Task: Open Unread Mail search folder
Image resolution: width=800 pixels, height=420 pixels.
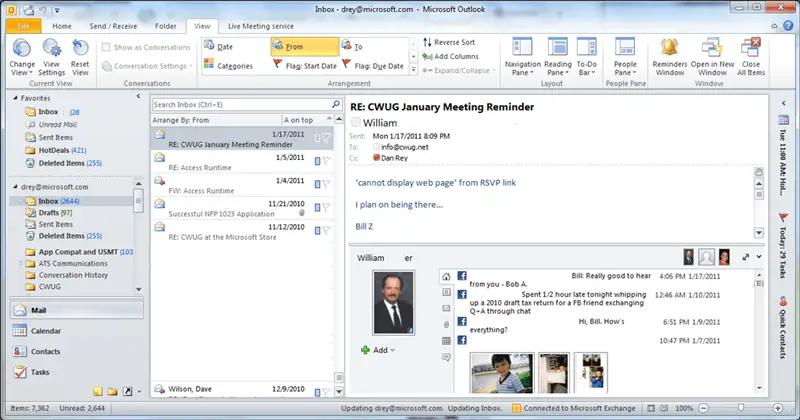Action: (58, 125)
